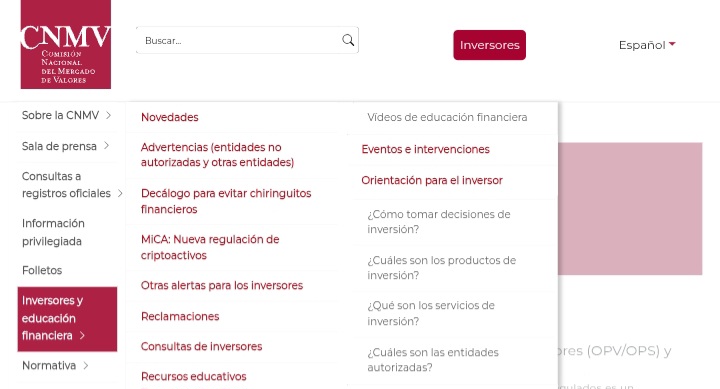Open Decálogo para evitar chiringuitos financieros
Screen dimensions: 720x389
click(226, 201)
